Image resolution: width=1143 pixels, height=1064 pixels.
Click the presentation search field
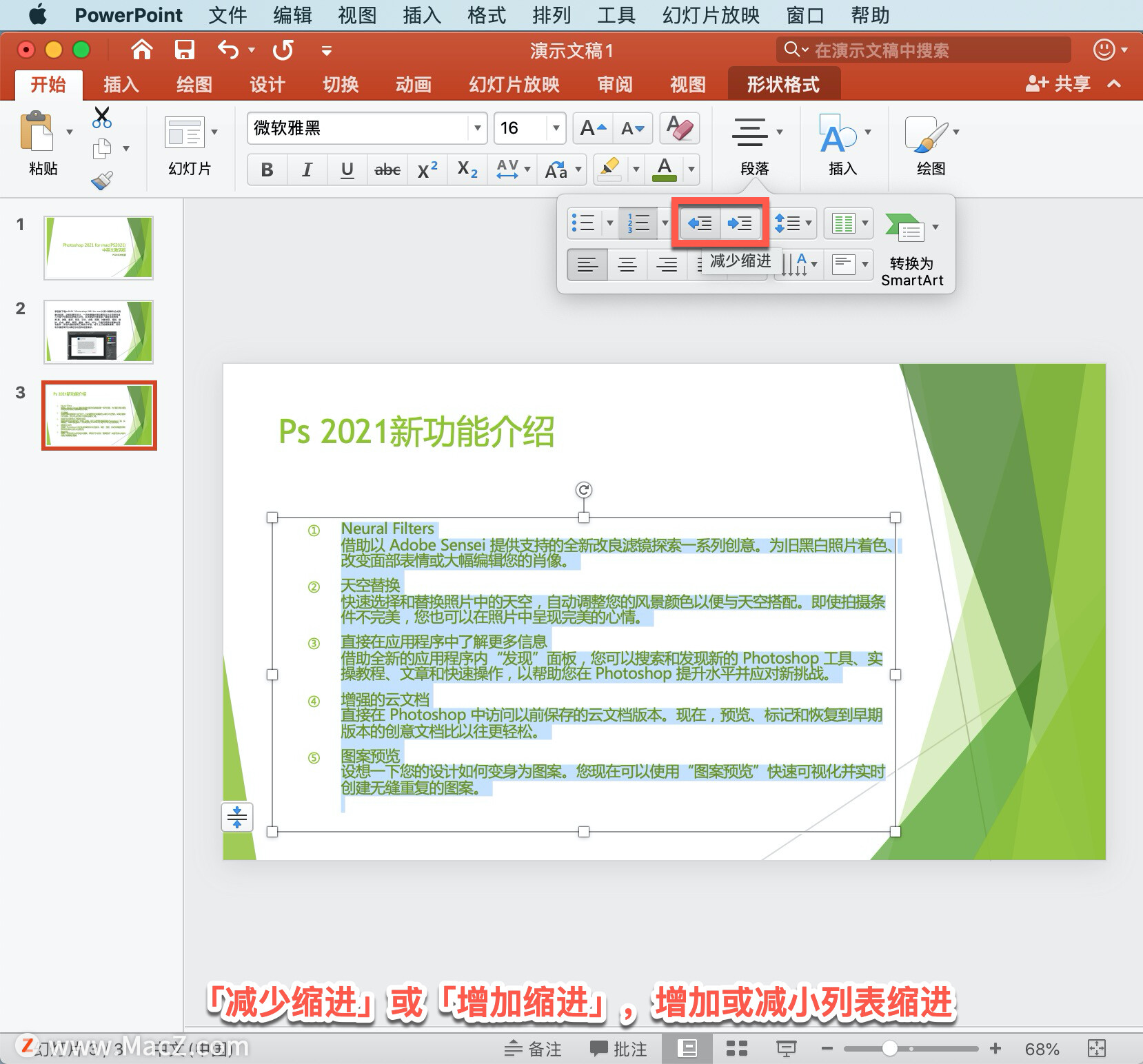(924, 50)
